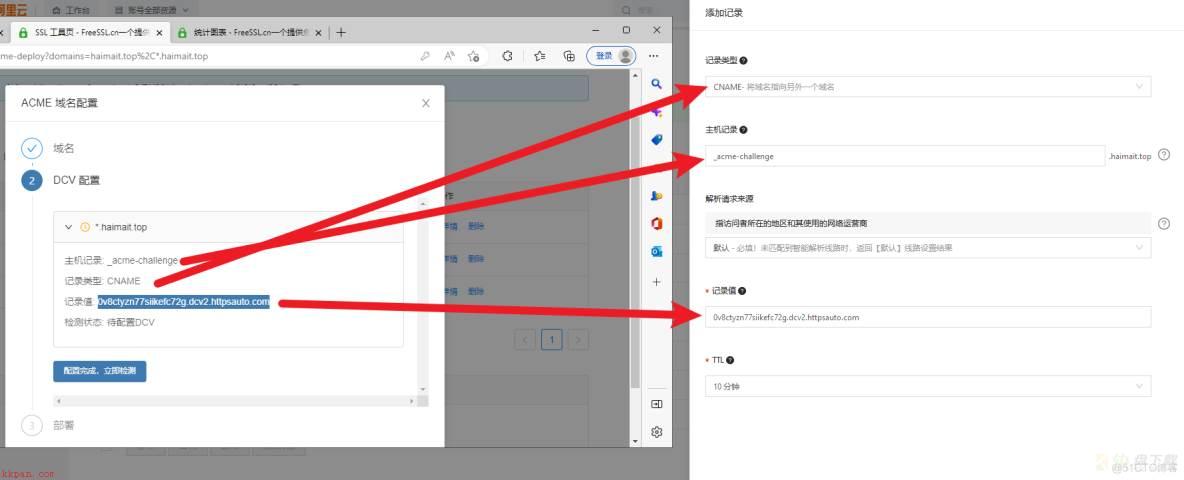Click help icon next to 记录值 label
Viewport: 1184px width, 480px height.
pos(742,291)
